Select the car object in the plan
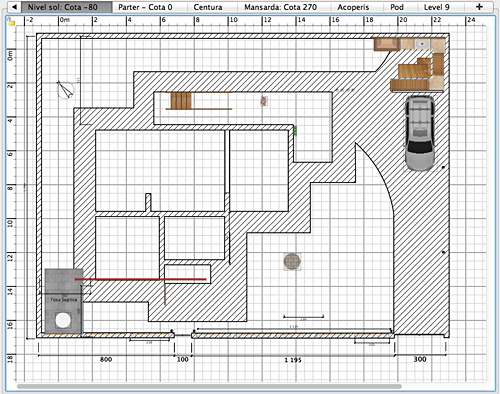The image size is (500, 394). coord(420,133)
